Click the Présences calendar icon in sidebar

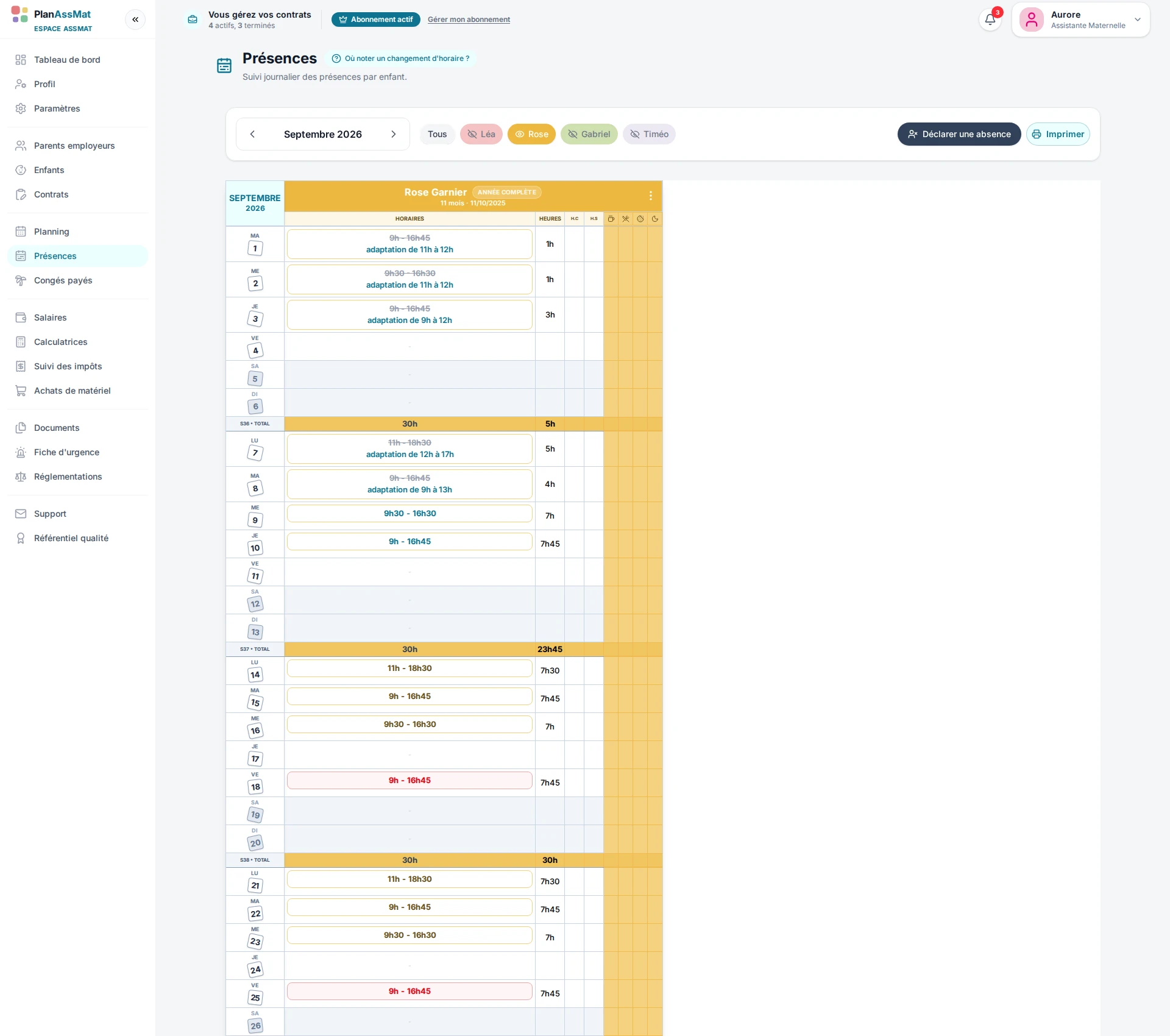21,256
